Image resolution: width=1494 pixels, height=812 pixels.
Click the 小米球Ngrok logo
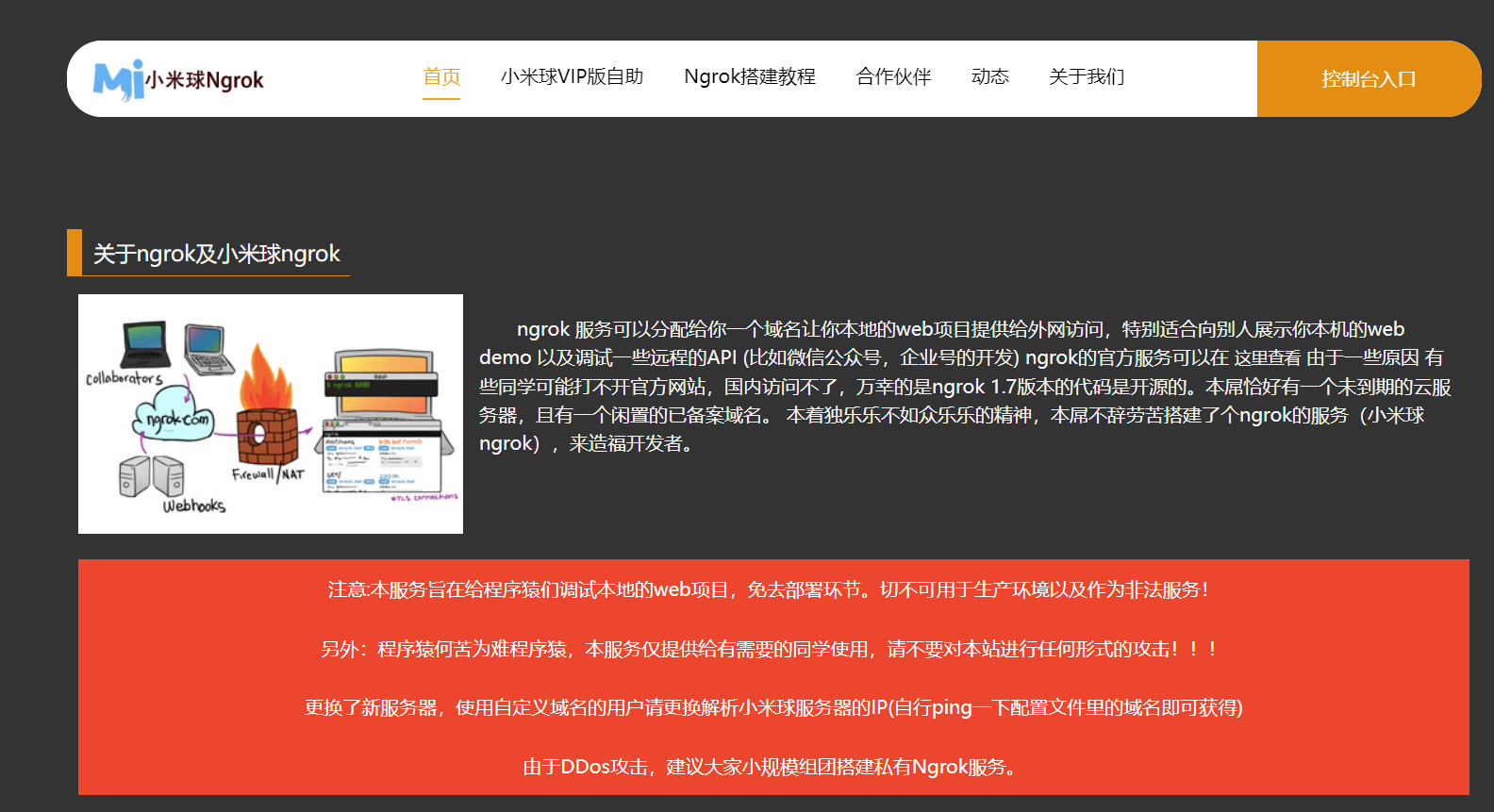click(x=178, y=79)
